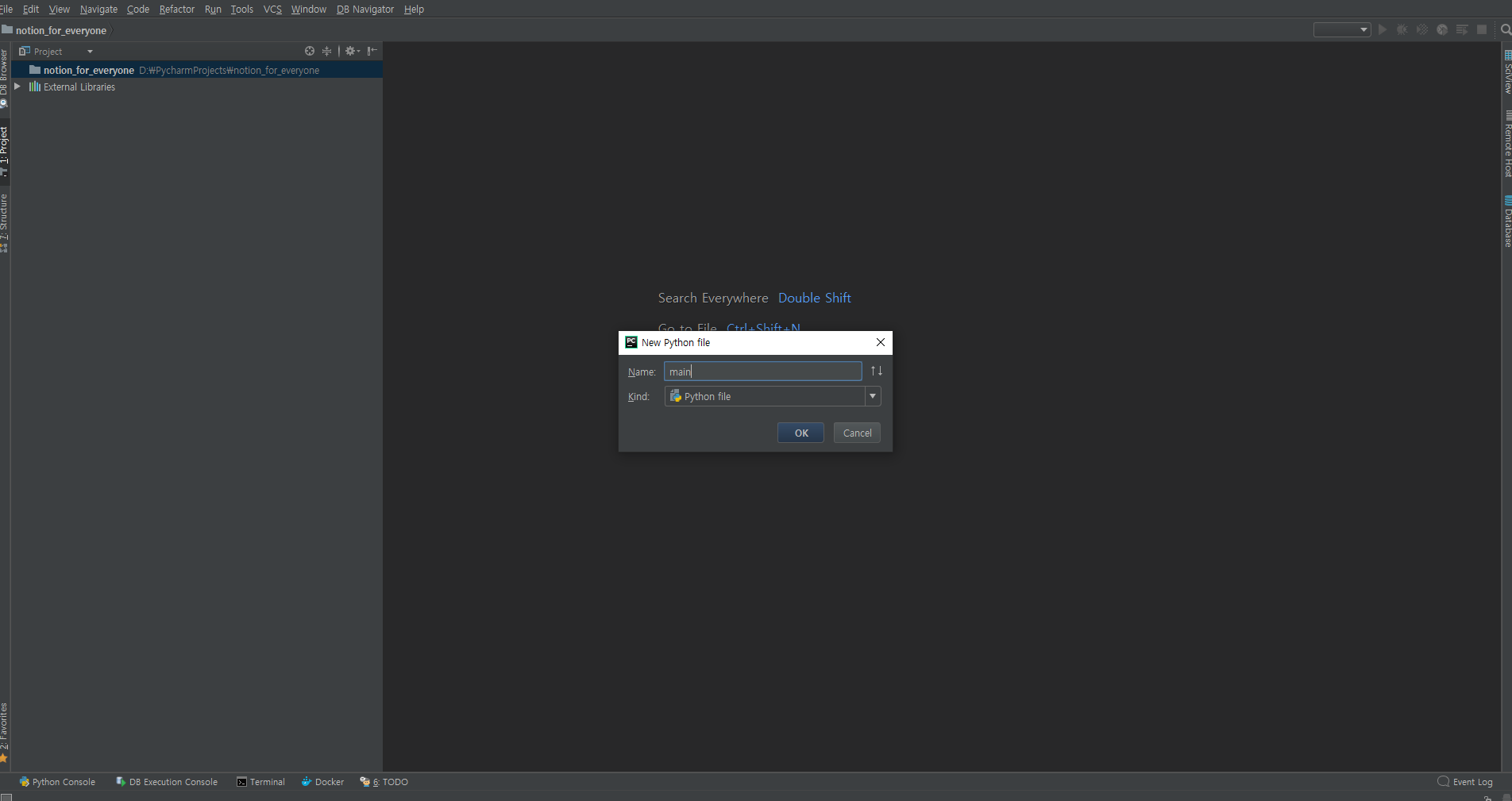
Task: Close the New Python file dialog
Action: (x=880, y=342)
